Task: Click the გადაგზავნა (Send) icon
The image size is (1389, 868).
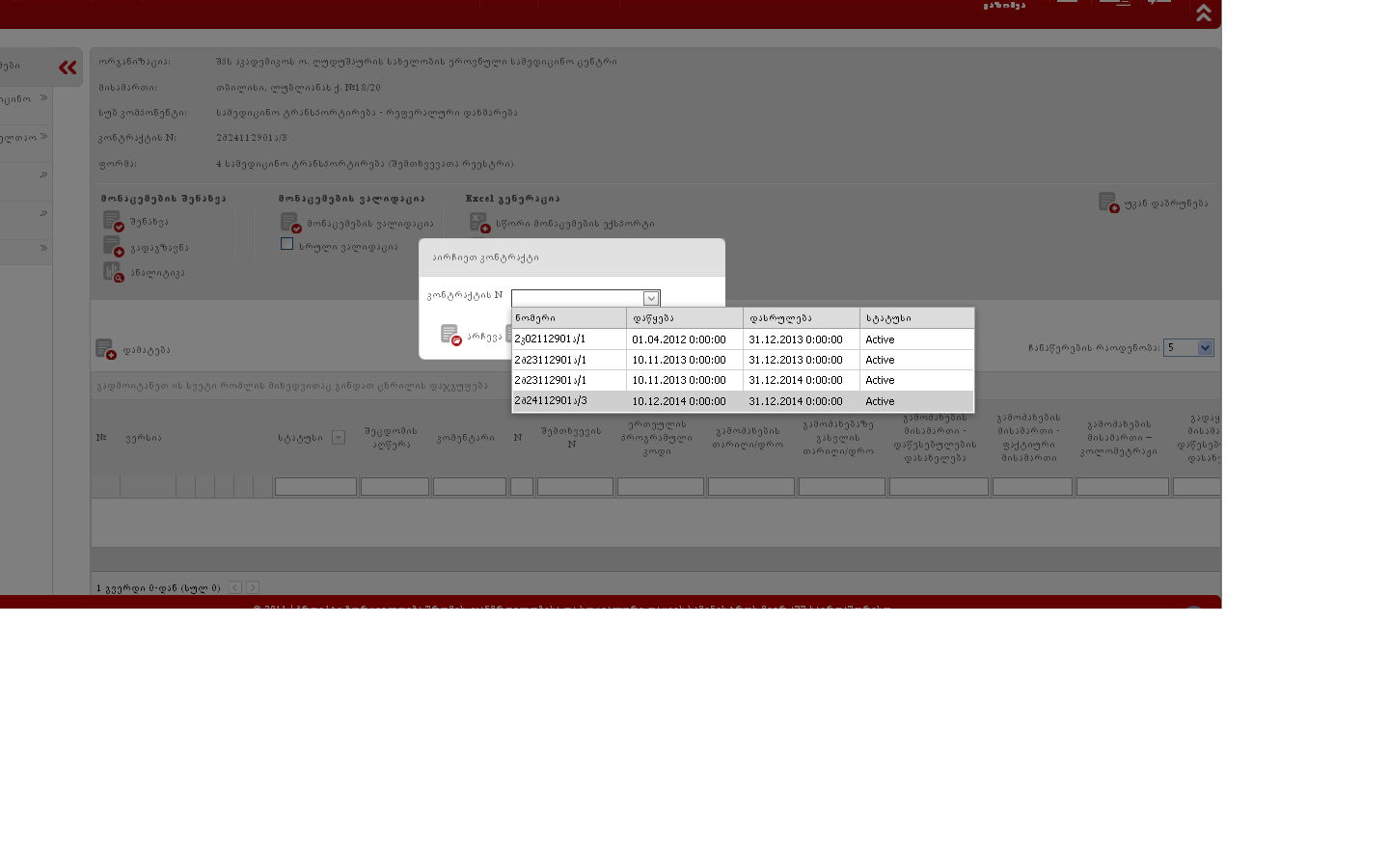Action: pos(113,248)
